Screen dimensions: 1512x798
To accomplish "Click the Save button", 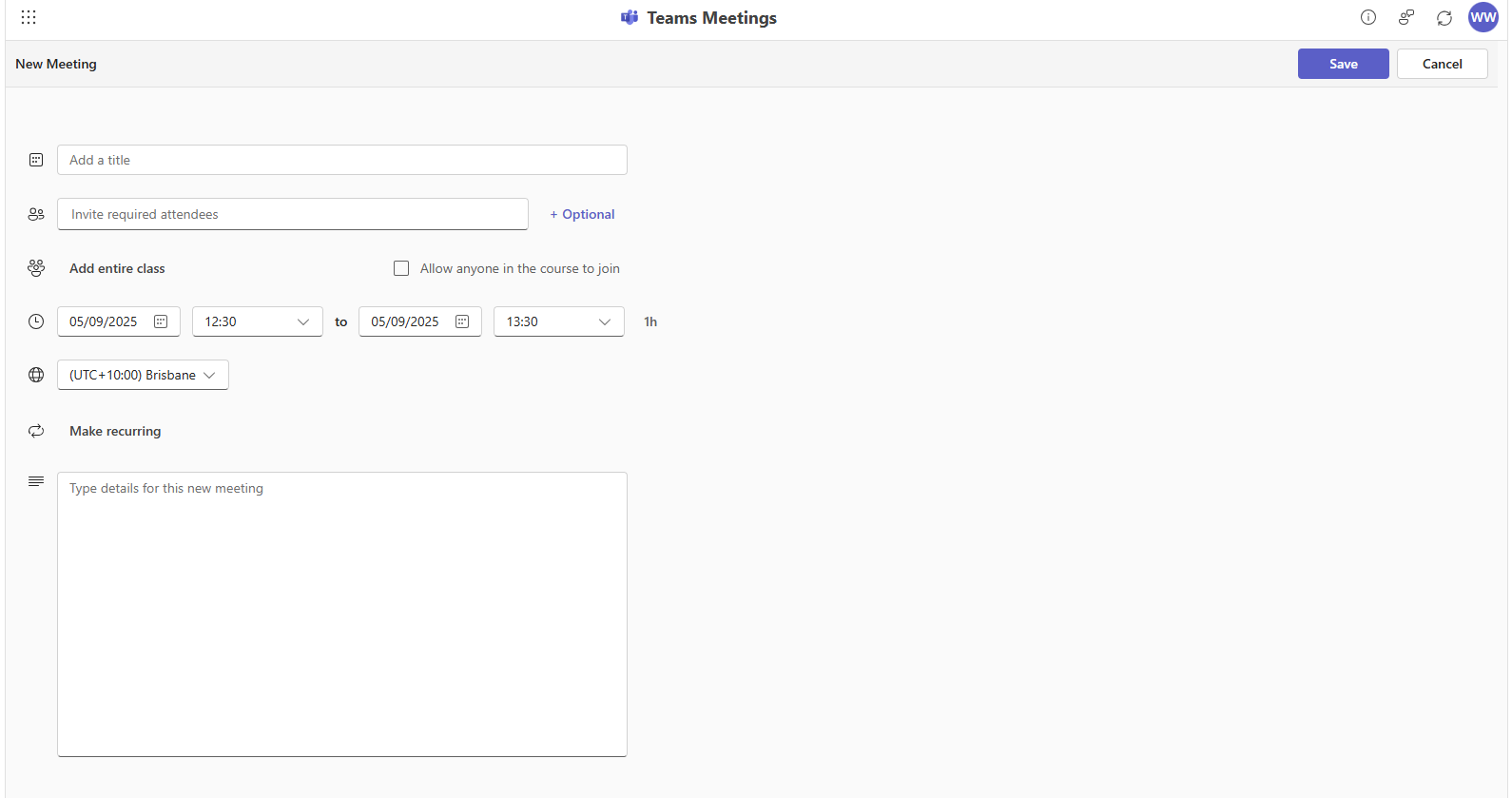I will (1343, 64).
